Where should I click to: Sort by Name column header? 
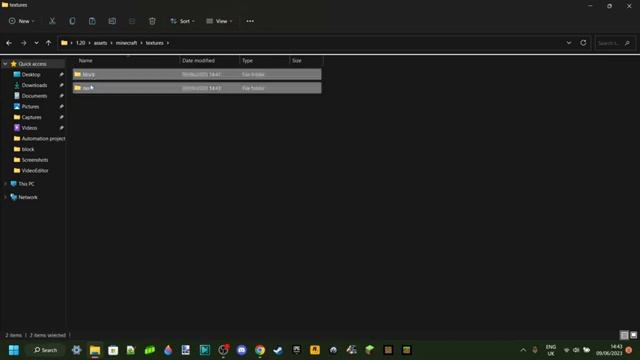tap(85, 60)
